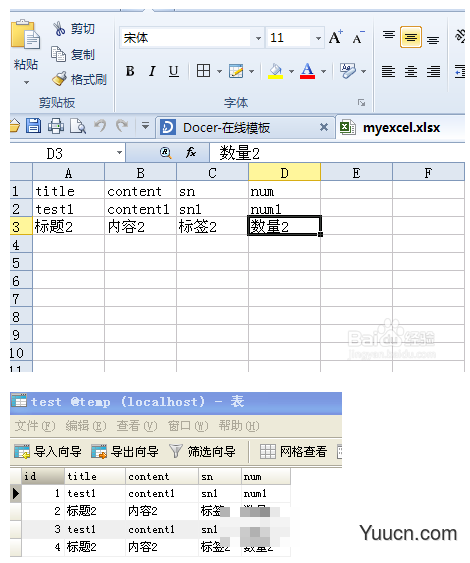Click the Increase font size icon

tap(336, 37)
